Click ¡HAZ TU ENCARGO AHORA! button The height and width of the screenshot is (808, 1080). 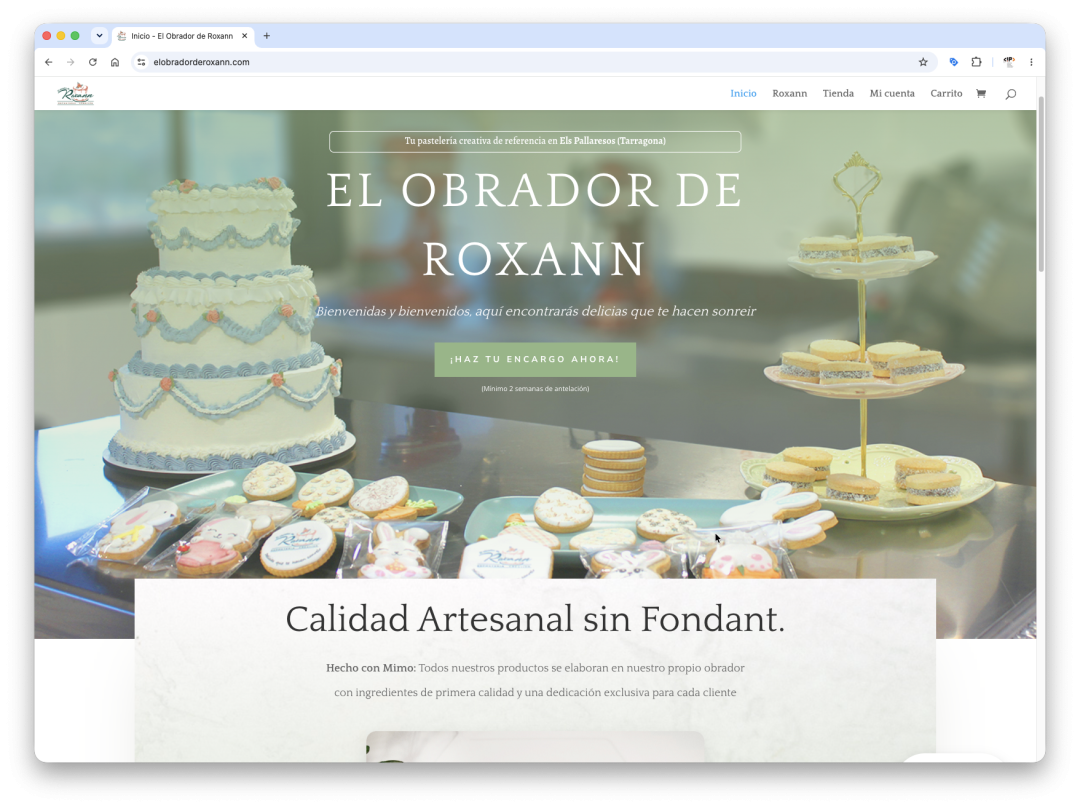(535, 360)
